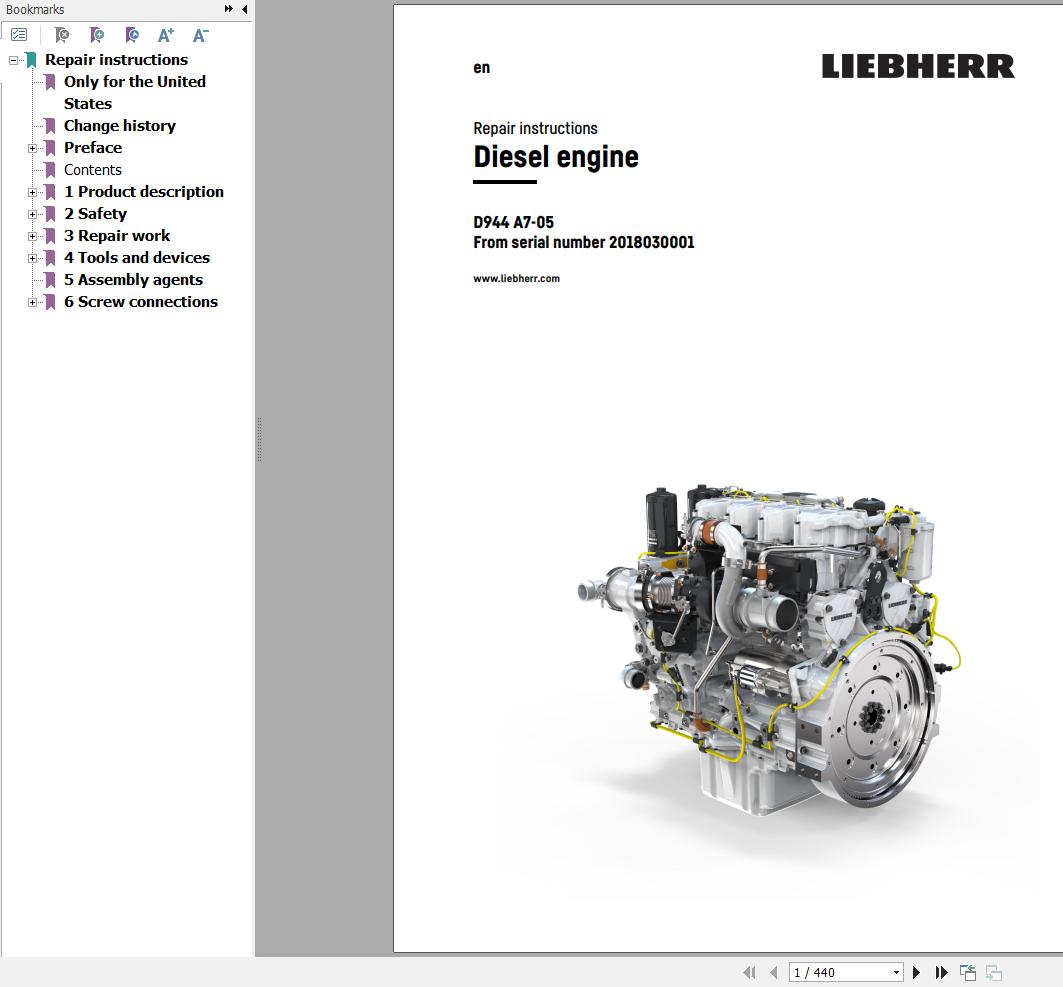Screen dimensions: 1063x987
Task: Open the page number dropdown arrow
Action: coord(896,972)
